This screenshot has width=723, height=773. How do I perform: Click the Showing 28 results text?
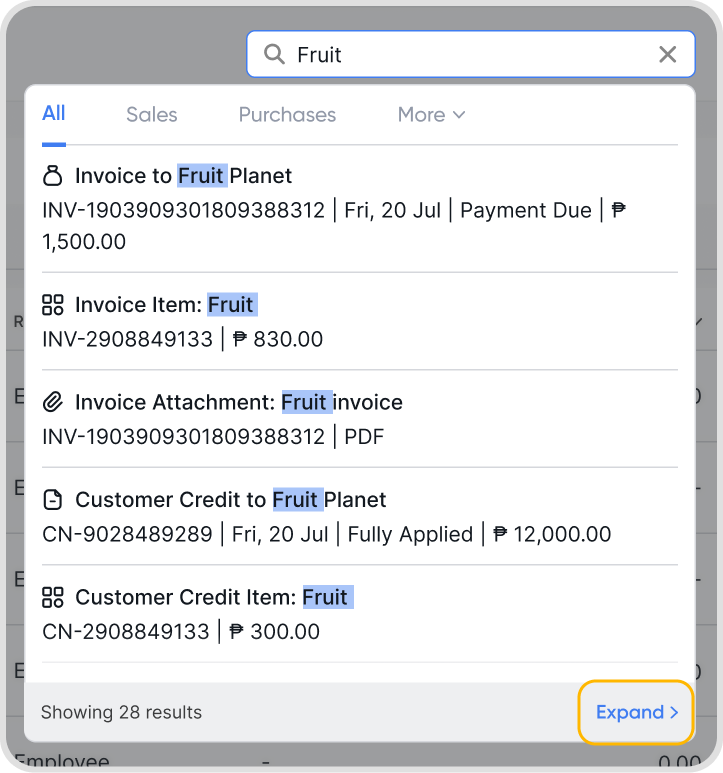121,713
